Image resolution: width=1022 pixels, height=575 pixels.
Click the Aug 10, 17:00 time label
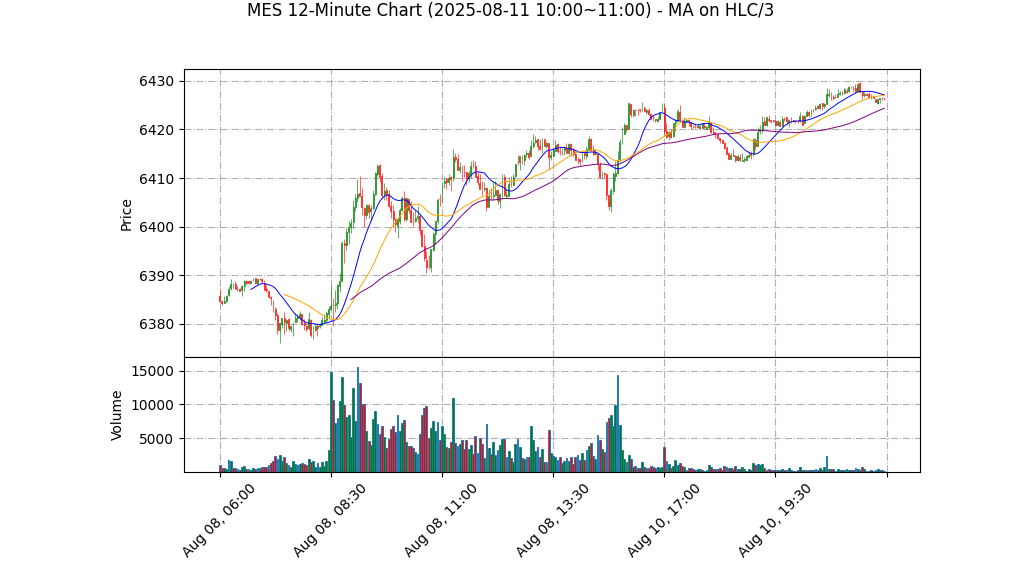click(x=663, y=520)
